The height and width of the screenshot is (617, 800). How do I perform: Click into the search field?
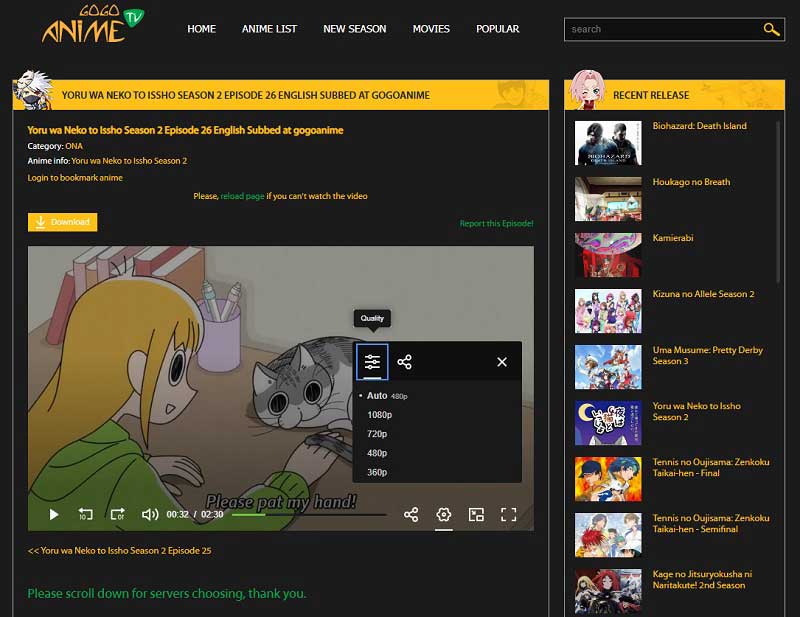click(x=663, y=29)
